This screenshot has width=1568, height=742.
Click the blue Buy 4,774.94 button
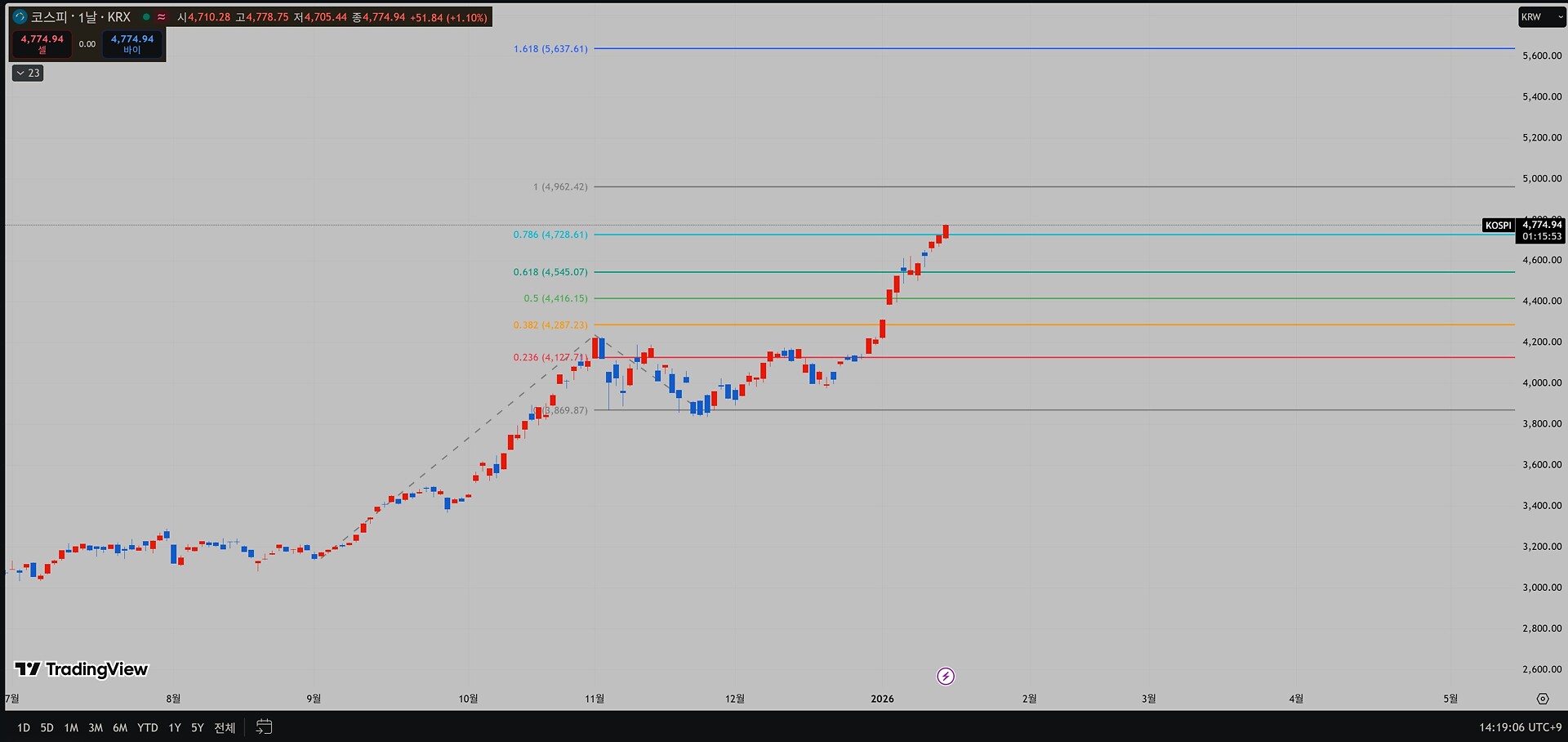pos(132,44)
